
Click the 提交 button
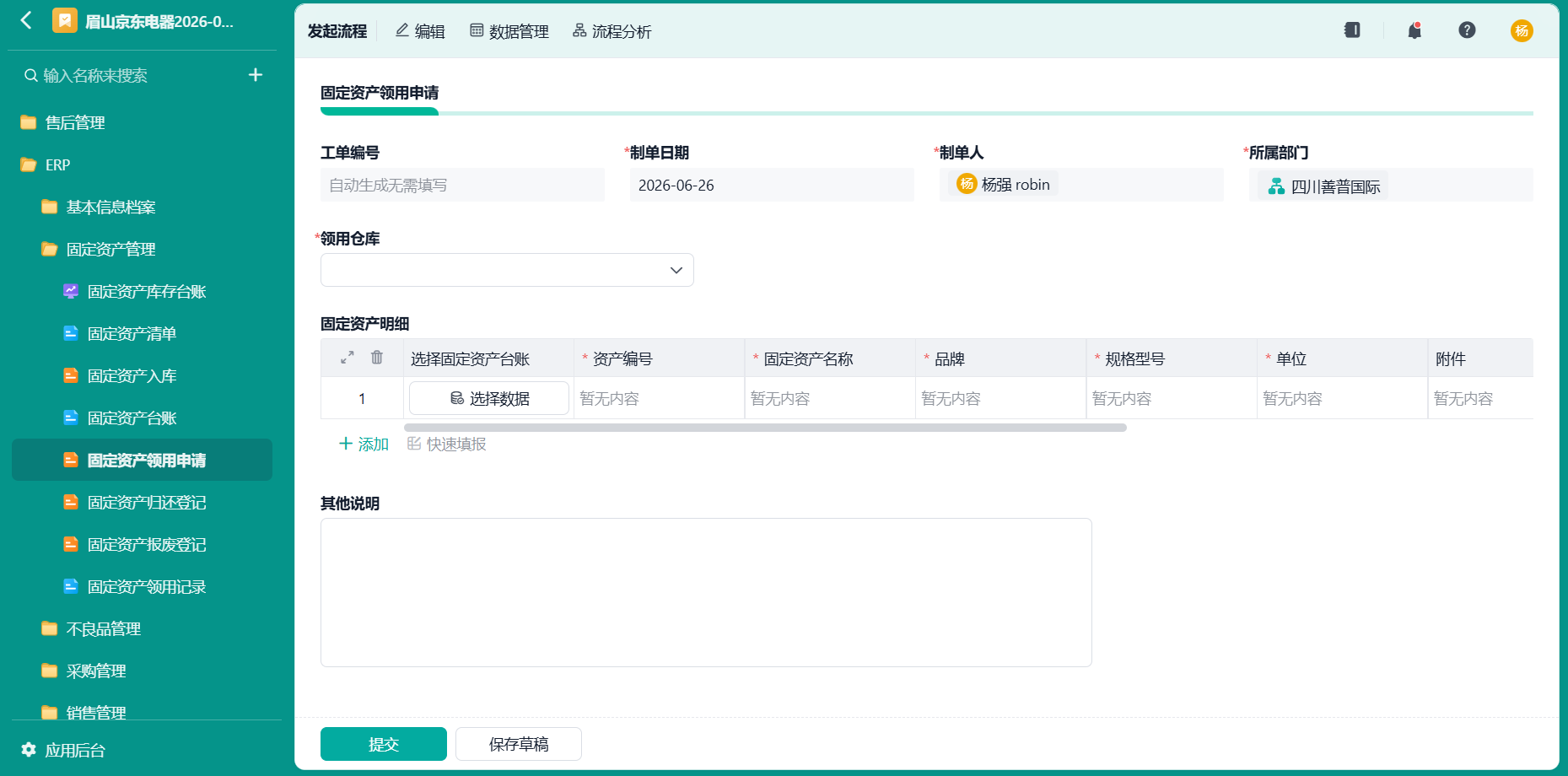tap(384, 744)
